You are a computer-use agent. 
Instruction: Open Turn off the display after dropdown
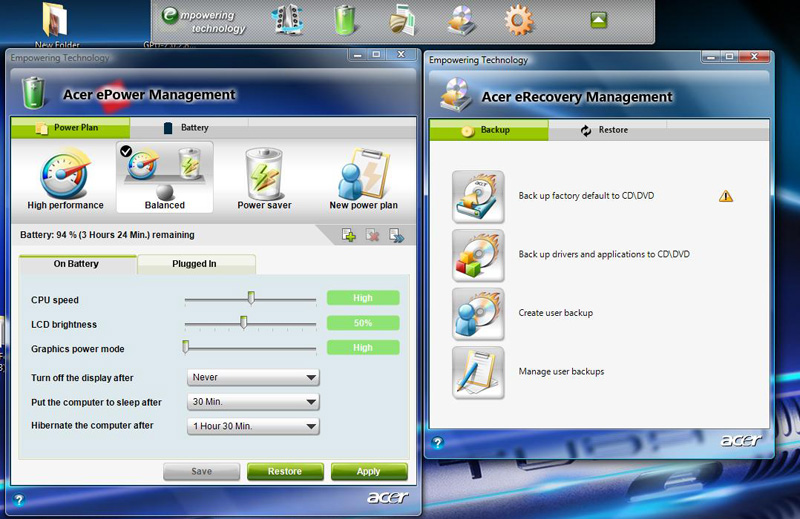(253, 378)
